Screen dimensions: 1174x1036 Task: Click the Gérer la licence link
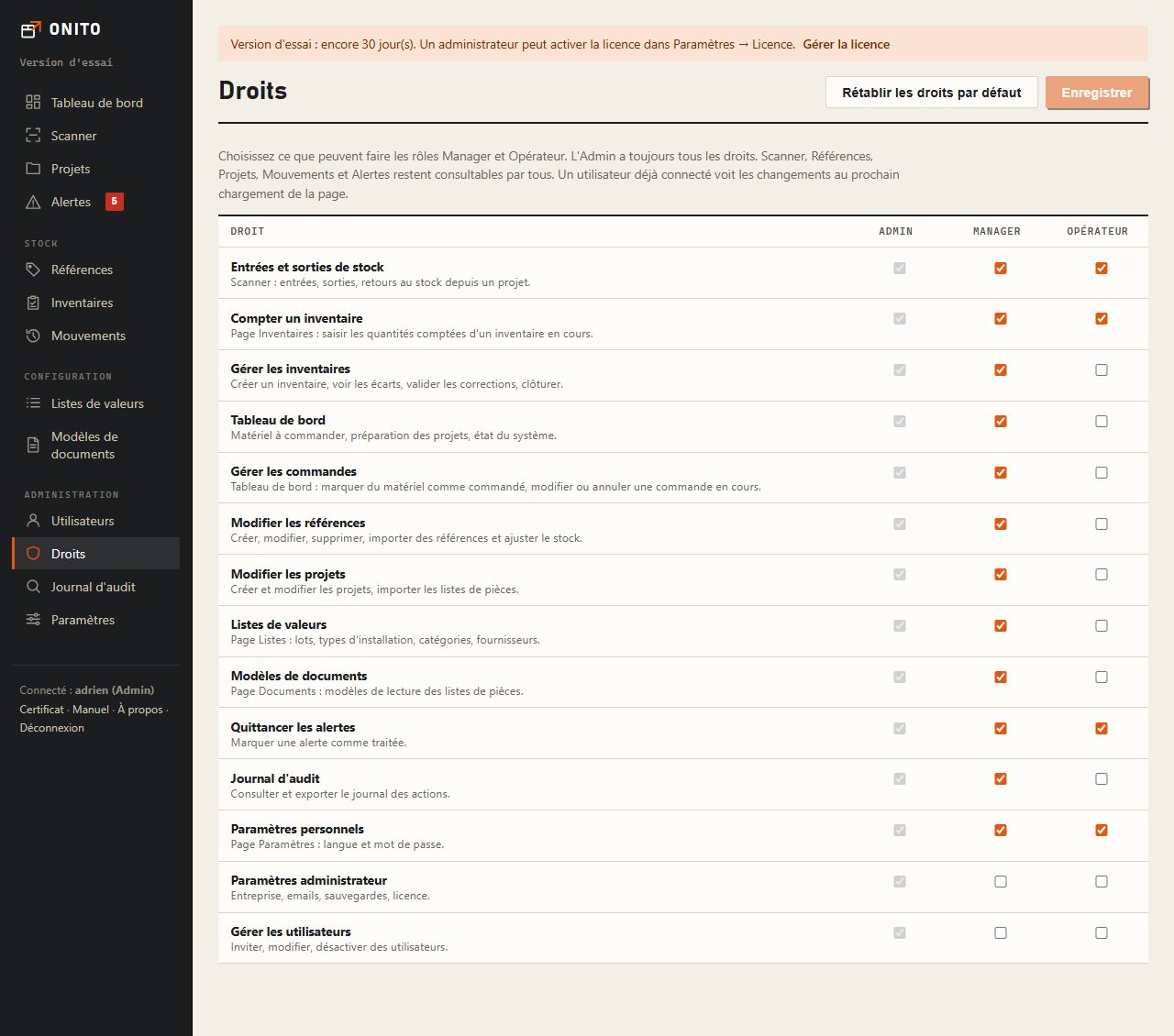[x=847, y=44]
